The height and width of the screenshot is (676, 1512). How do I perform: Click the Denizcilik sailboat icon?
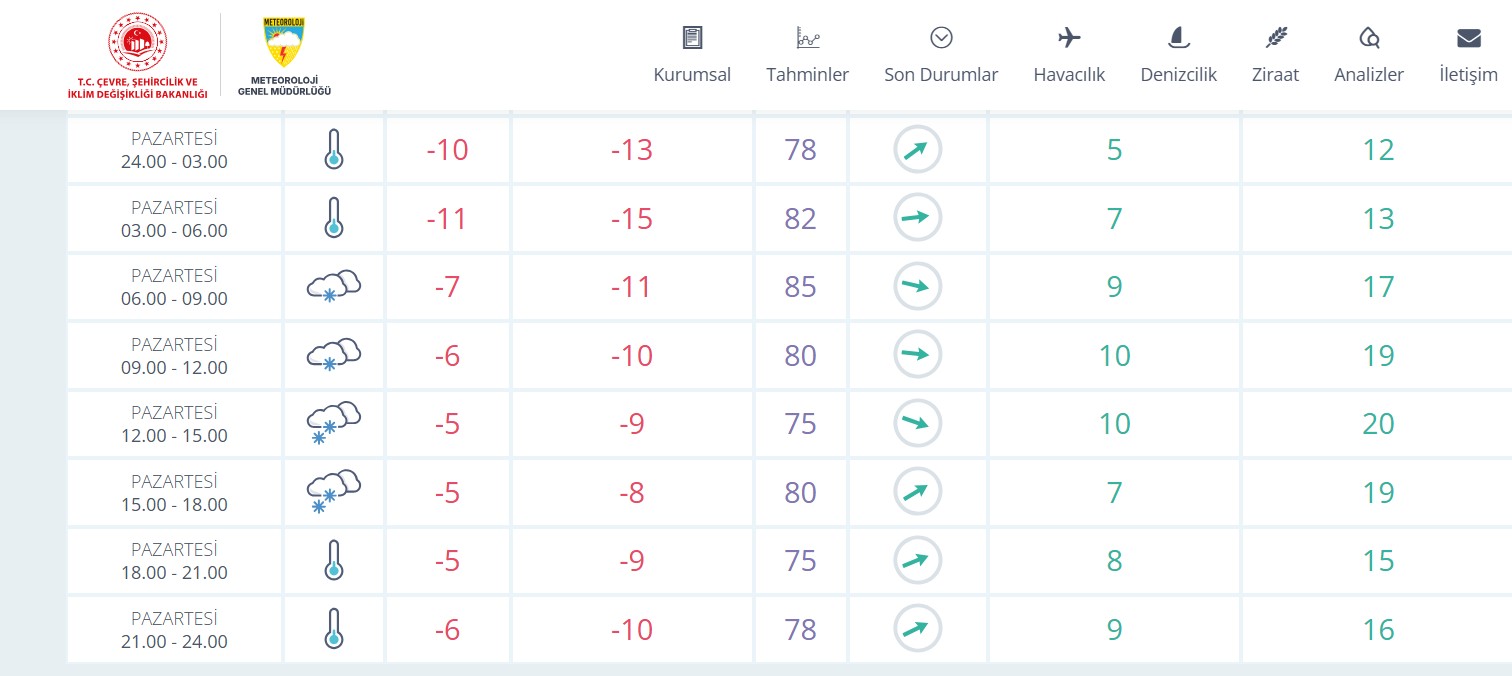(1179, 38)
